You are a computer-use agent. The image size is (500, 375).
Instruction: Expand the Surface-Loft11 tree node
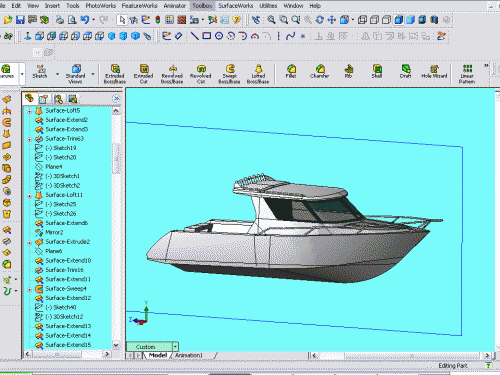(29, 196)
